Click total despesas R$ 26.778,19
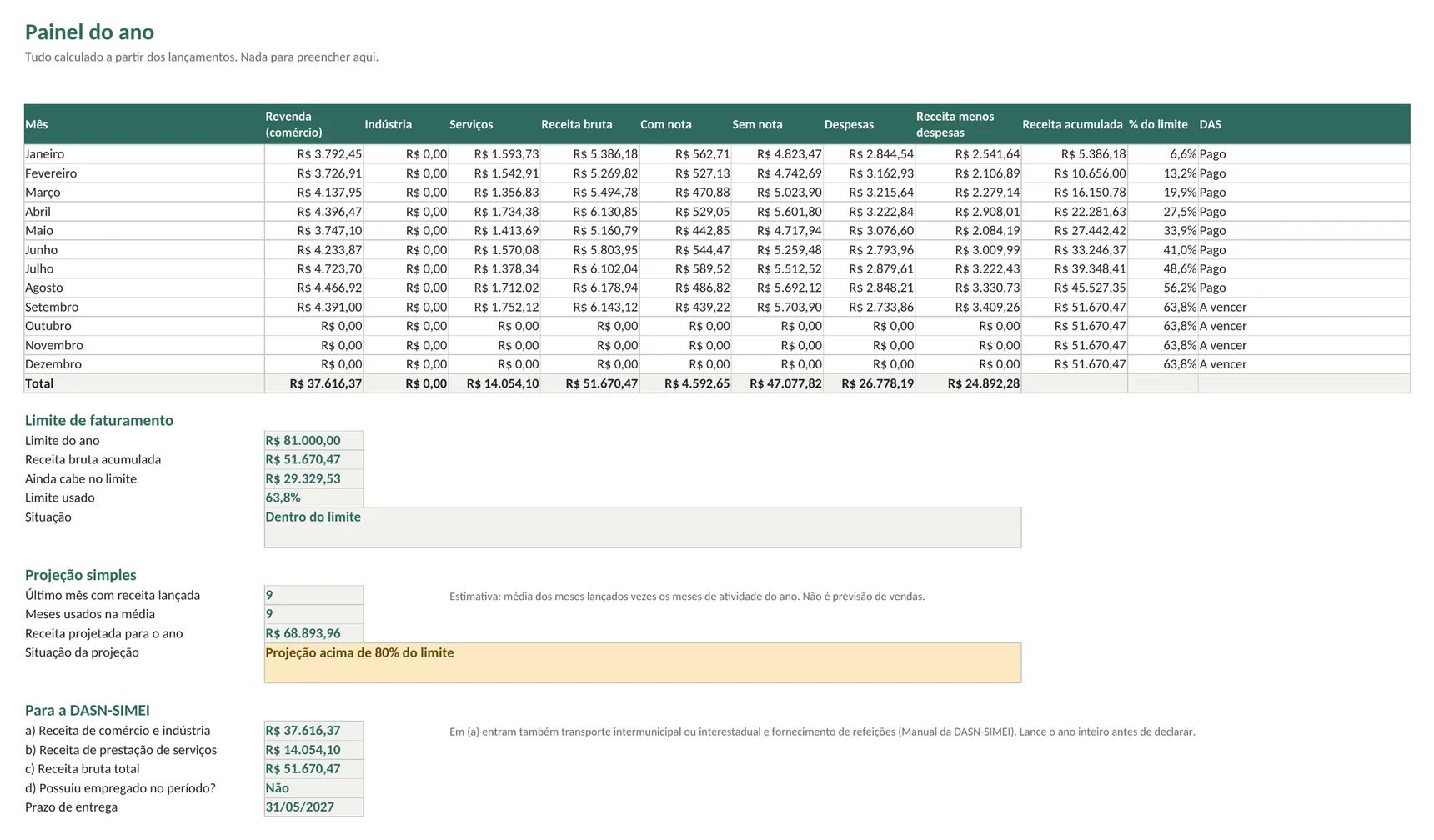 point(869,383)
